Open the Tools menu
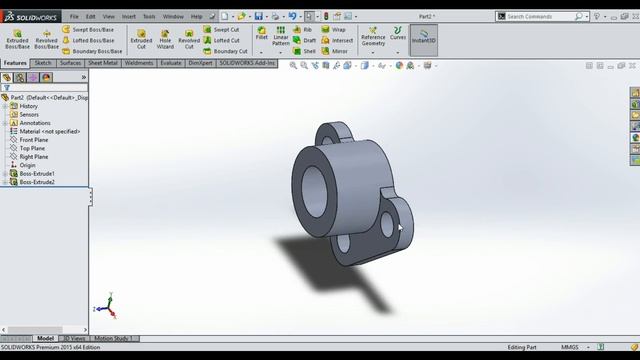 coord(149,16)
